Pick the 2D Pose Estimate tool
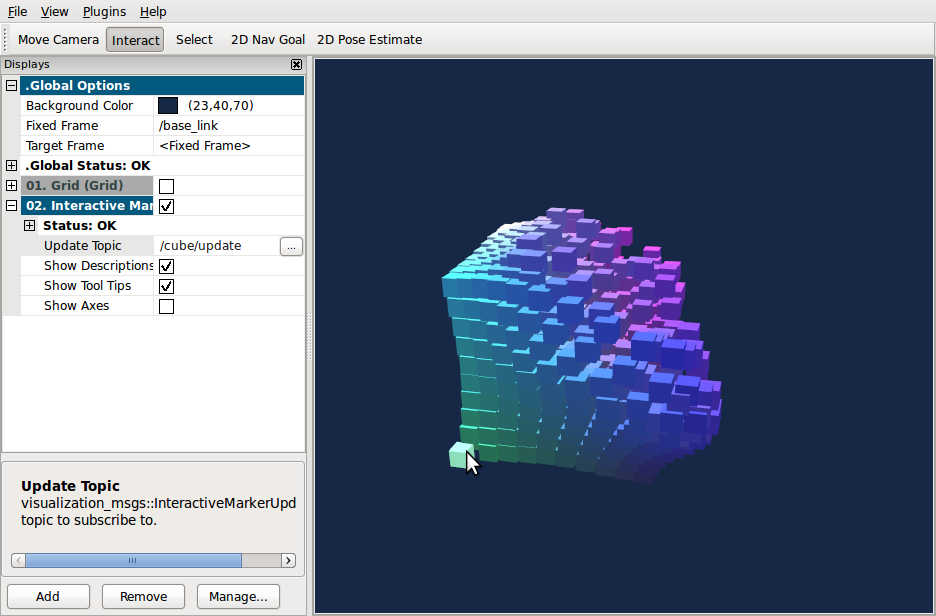936x616 pixels. pos(369,40)
